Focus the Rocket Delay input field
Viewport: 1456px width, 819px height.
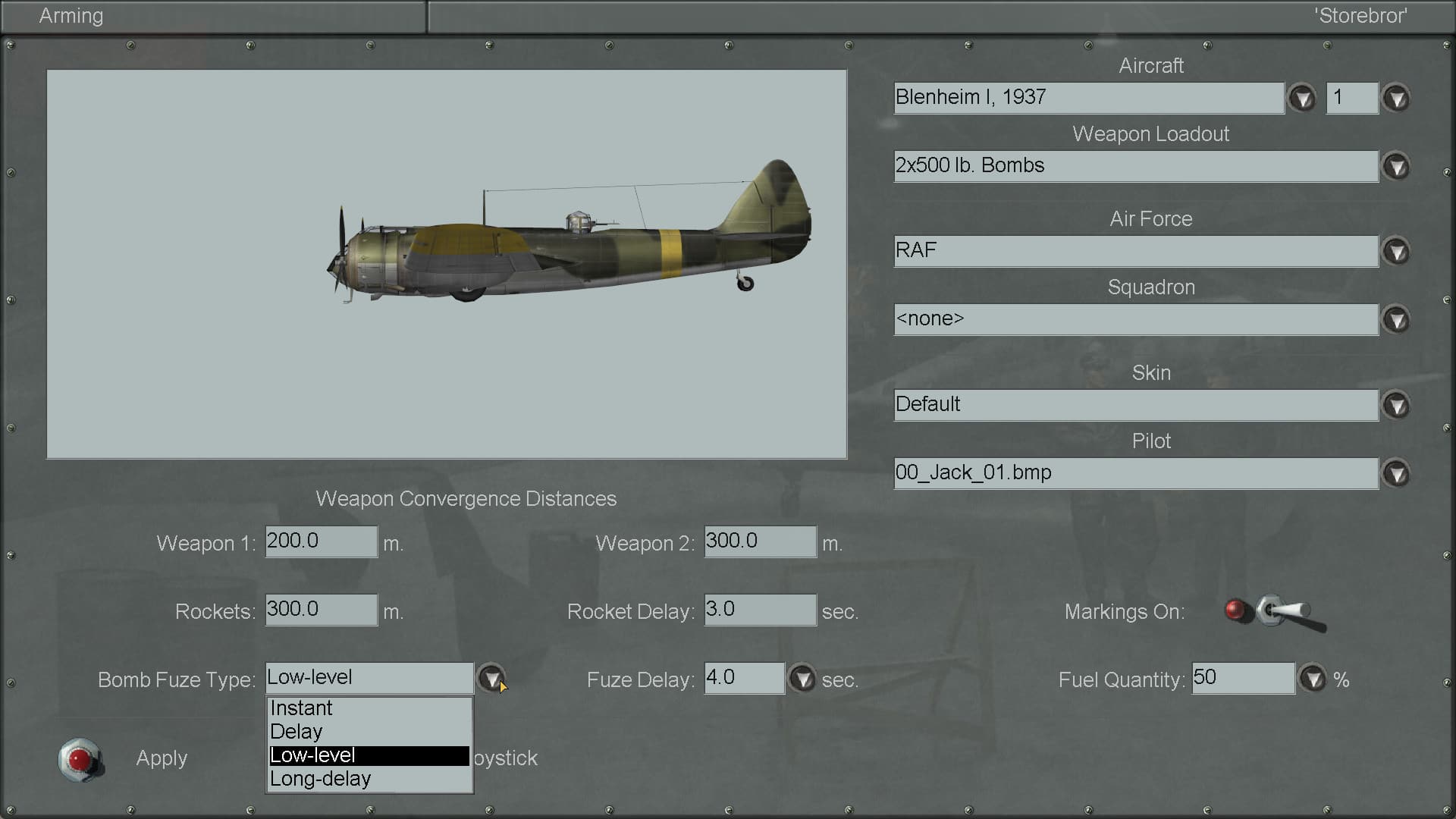pos(760,610)
